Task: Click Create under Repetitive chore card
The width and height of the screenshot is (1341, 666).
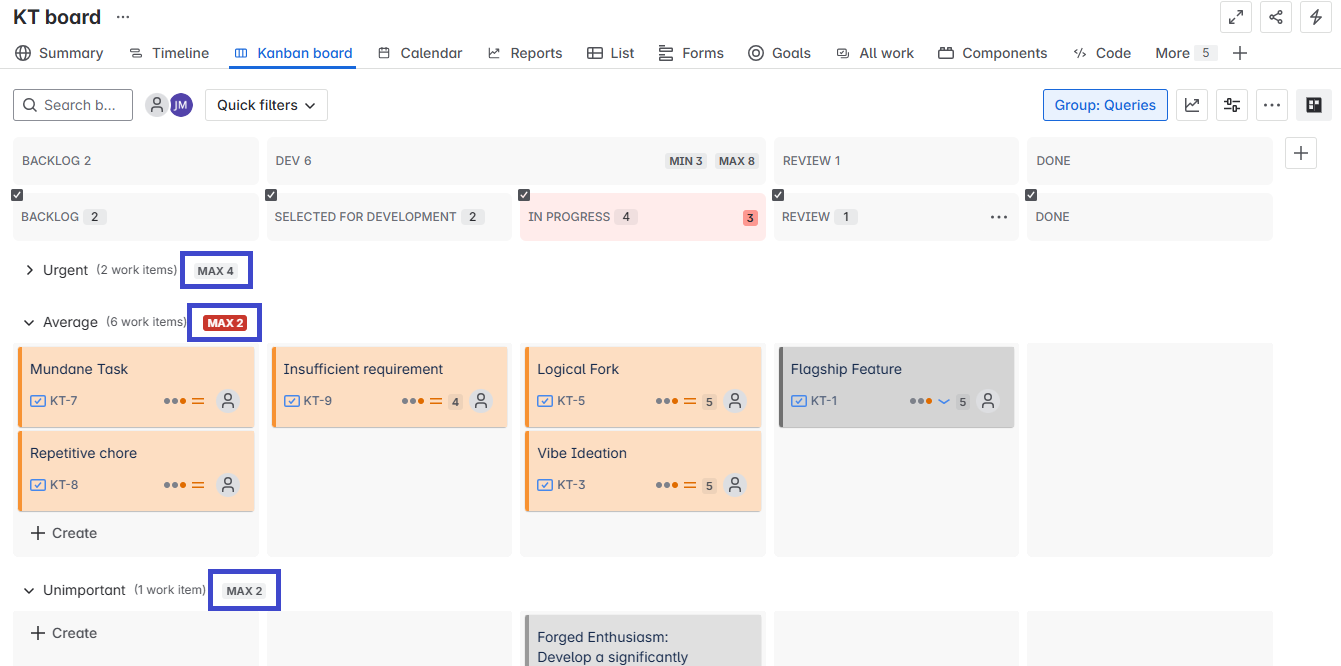Action: 64,533
